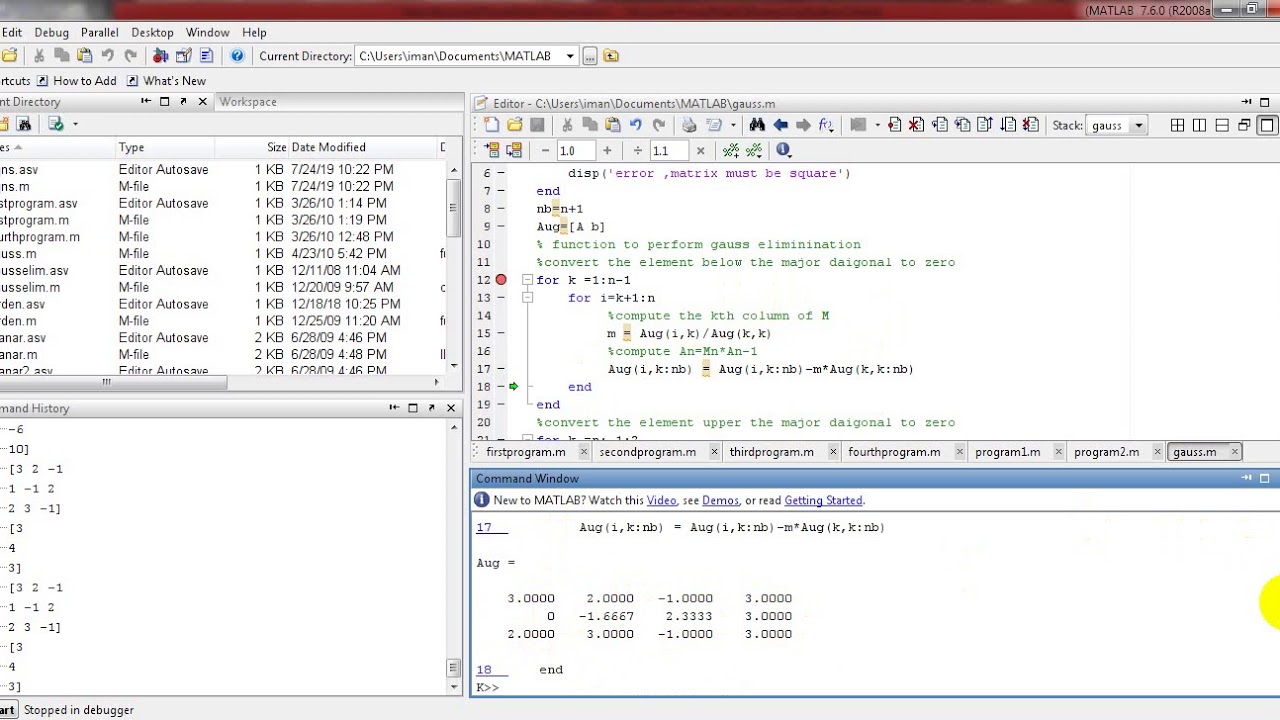This screenshot has width=1280, height=720.
Task: Click the Step Out debugger icon
Action: 985,125
